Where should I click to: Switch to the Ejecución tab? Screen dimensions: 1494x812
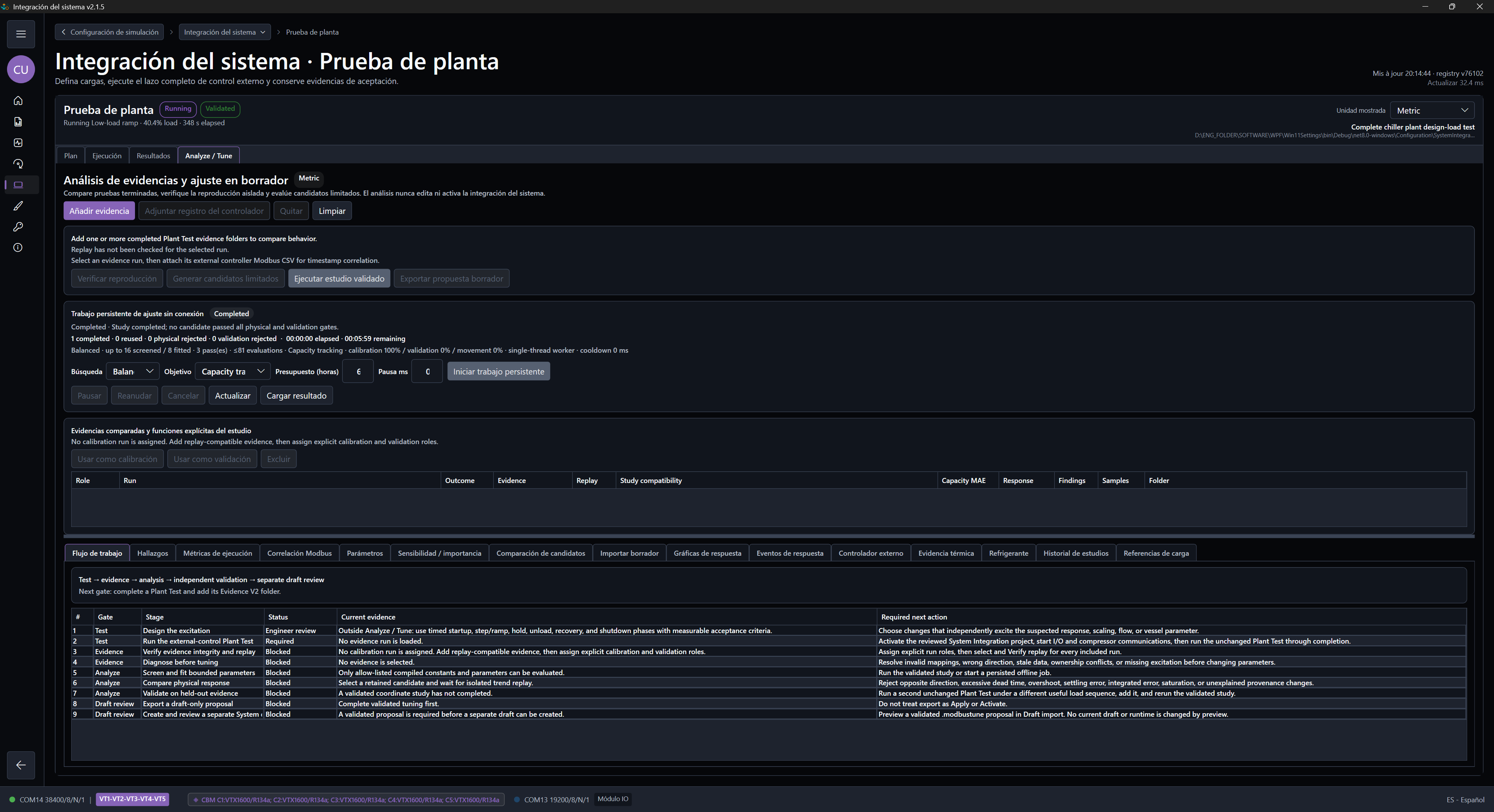point(107,156)
